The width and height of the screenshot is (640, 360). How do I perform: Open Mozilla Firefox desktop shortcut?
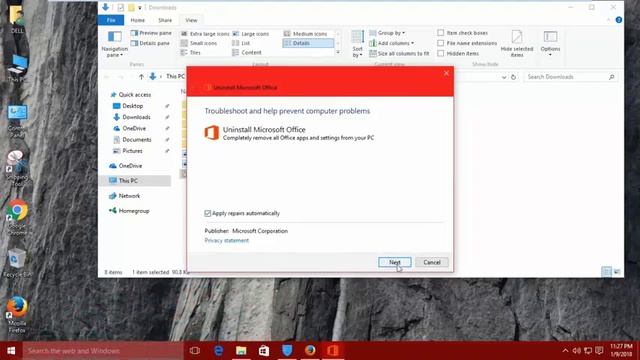pos(17,314)
